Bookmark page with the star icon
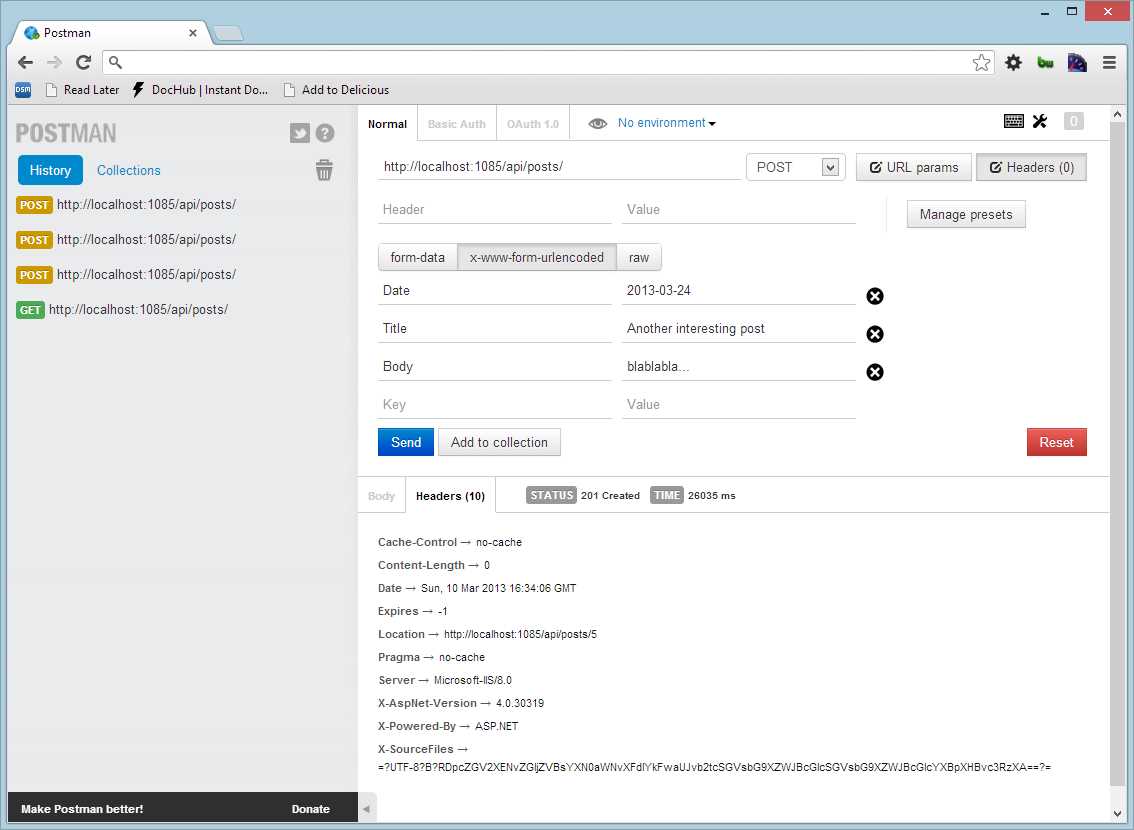Viewport: 1134px width, 830px height. point(981,63)
